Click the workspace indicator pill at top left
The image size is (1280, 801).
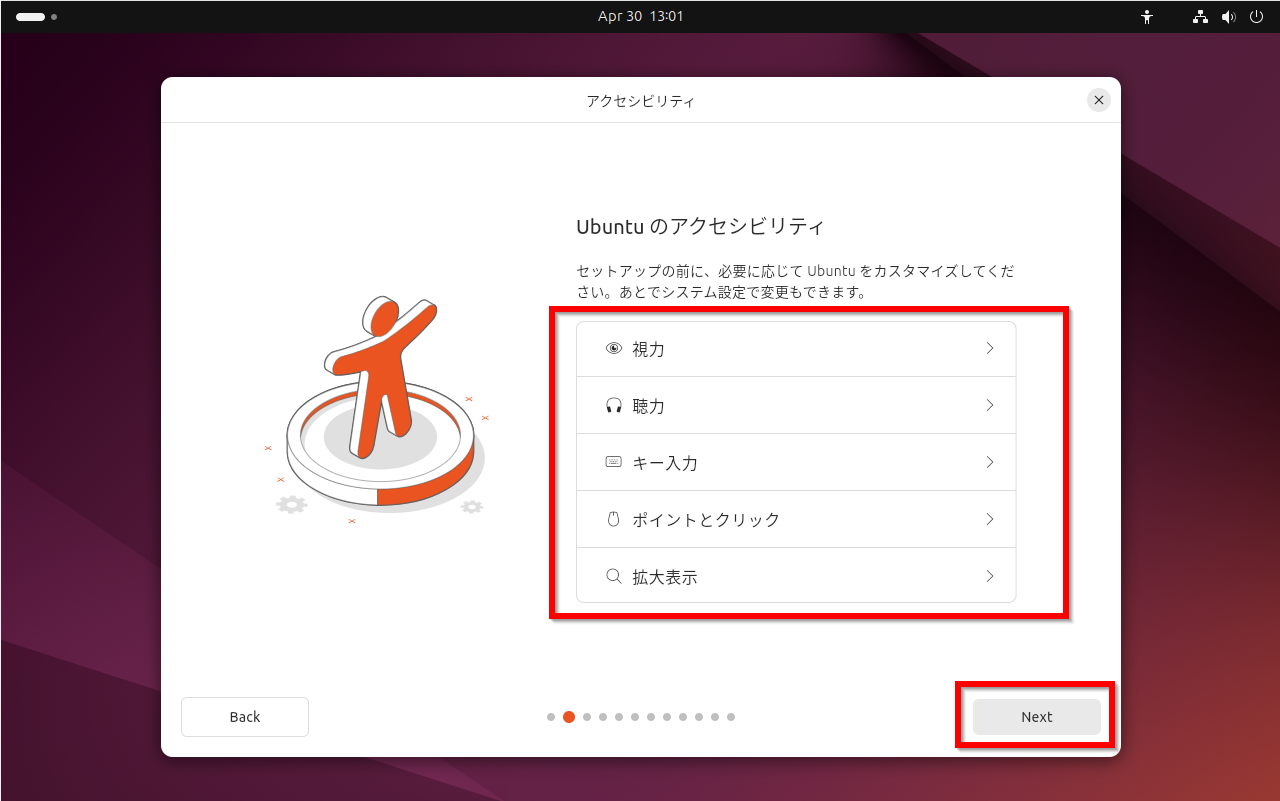[x=31, y=17]
